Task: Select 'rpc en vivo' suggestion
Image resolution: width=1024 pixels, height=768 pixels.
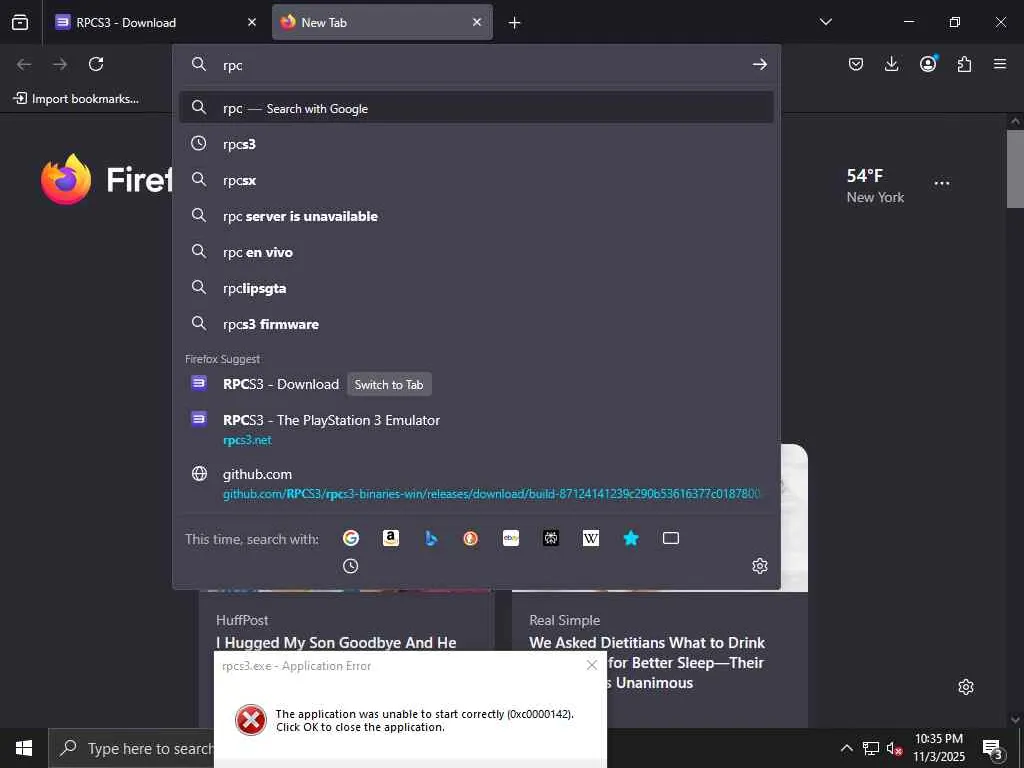Action: [476, 251]
